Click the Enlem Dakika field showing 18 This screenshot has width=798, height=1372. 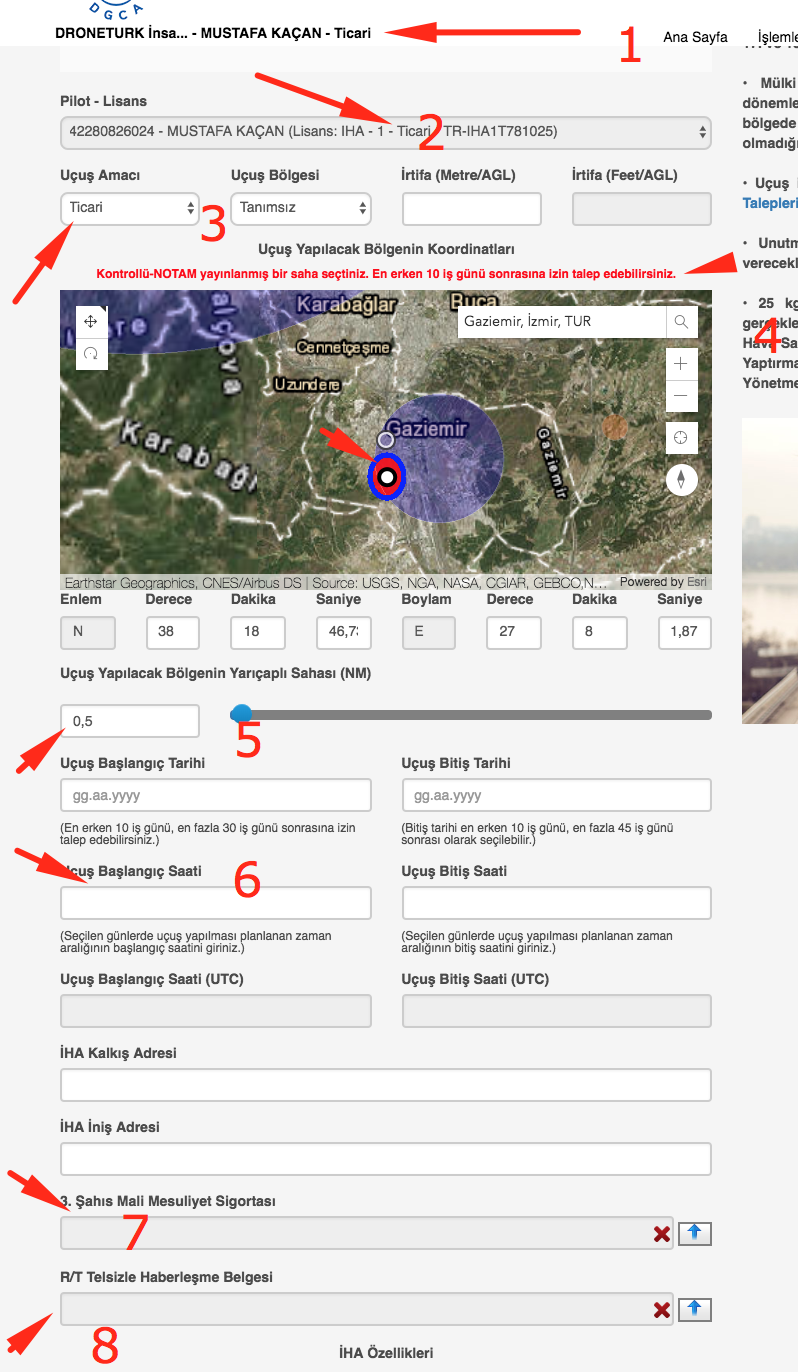click(x=258, y=633)
